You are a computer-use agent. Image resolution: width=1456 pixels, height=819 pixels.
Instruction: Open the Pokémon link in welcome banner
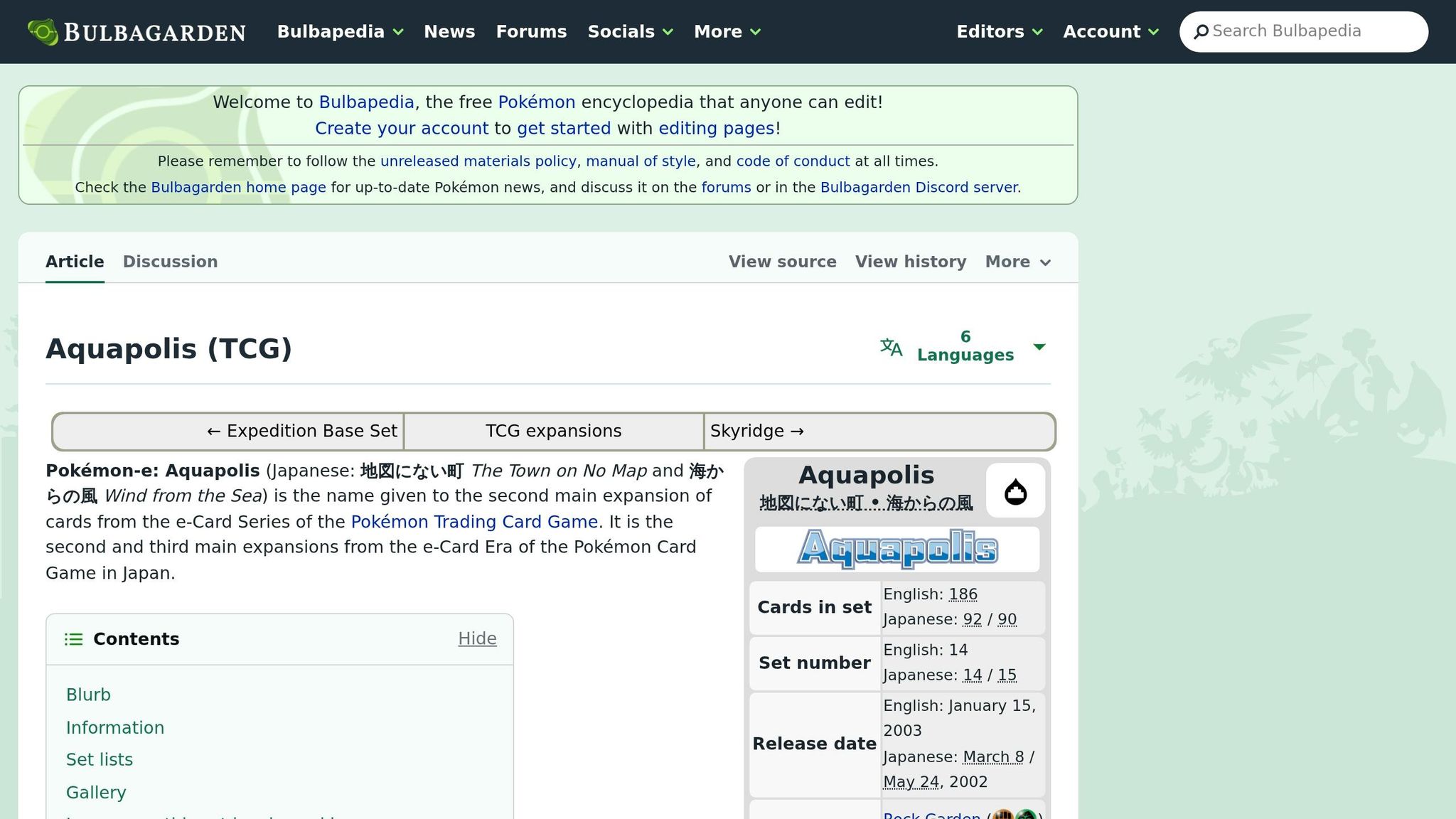pos(537,102)
